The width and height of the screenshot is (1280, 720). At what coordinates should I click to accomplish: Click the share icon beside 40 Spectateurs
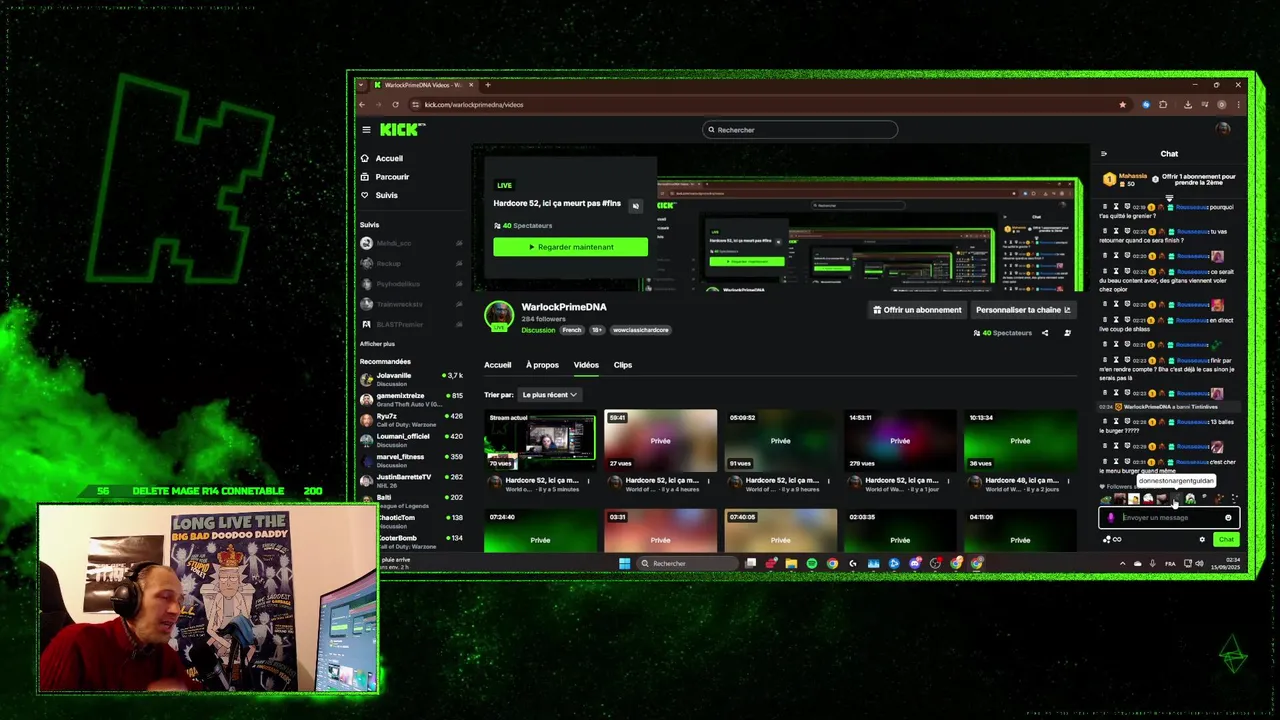1045,333
